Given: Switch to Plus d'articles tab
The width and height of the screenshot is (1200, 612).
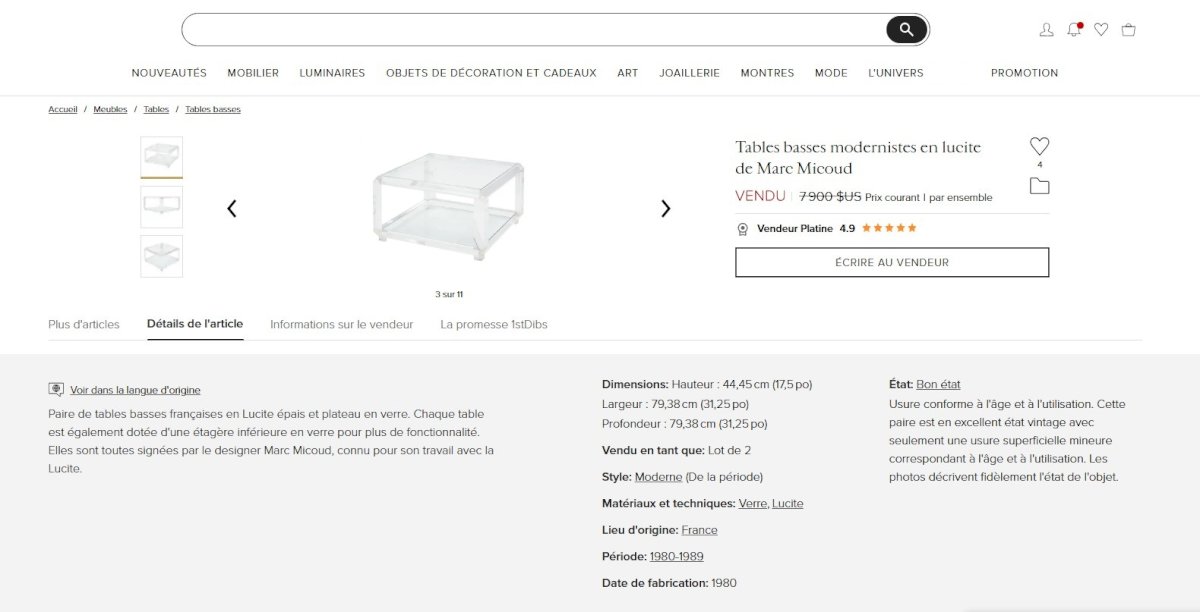Looking at the screenshot, I should pyautogui.click(x=84, y=324).
